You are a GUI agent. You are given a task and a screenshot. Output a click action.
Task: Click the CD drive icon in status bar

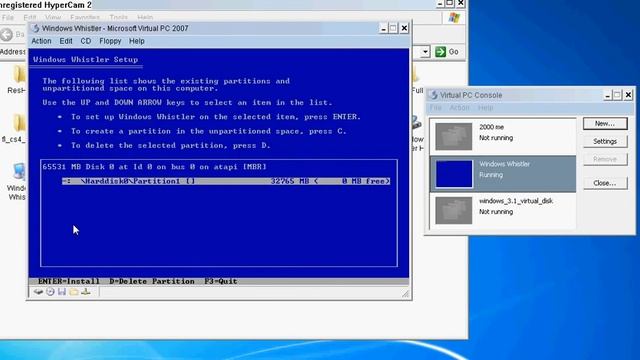coord(50,292)
